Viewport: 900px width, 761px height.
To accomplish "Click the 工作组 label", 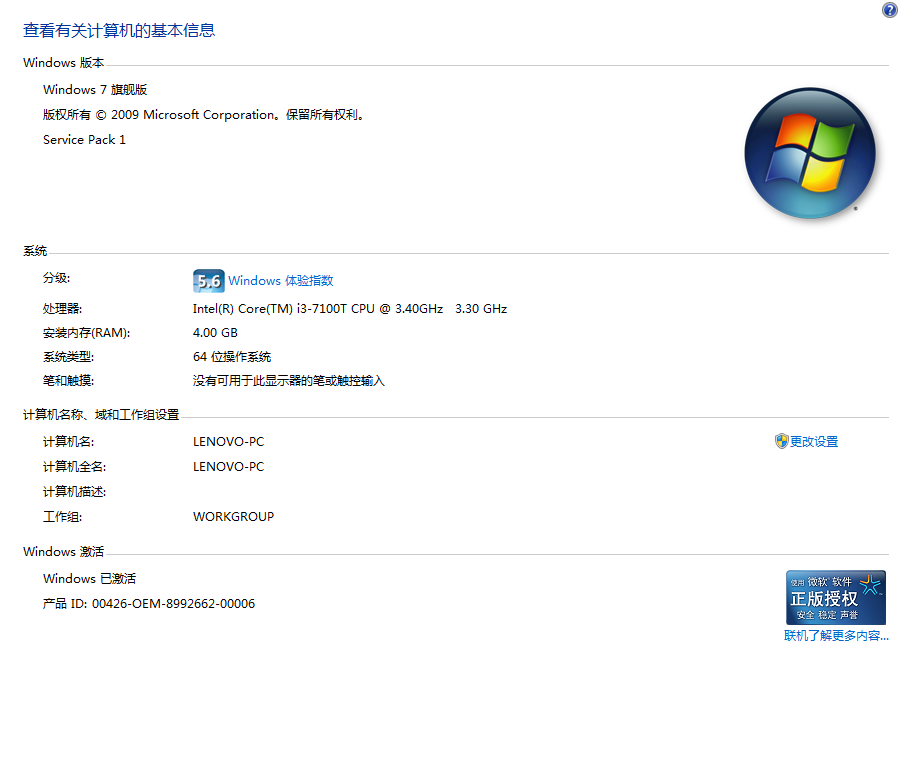I will (63, 517).
